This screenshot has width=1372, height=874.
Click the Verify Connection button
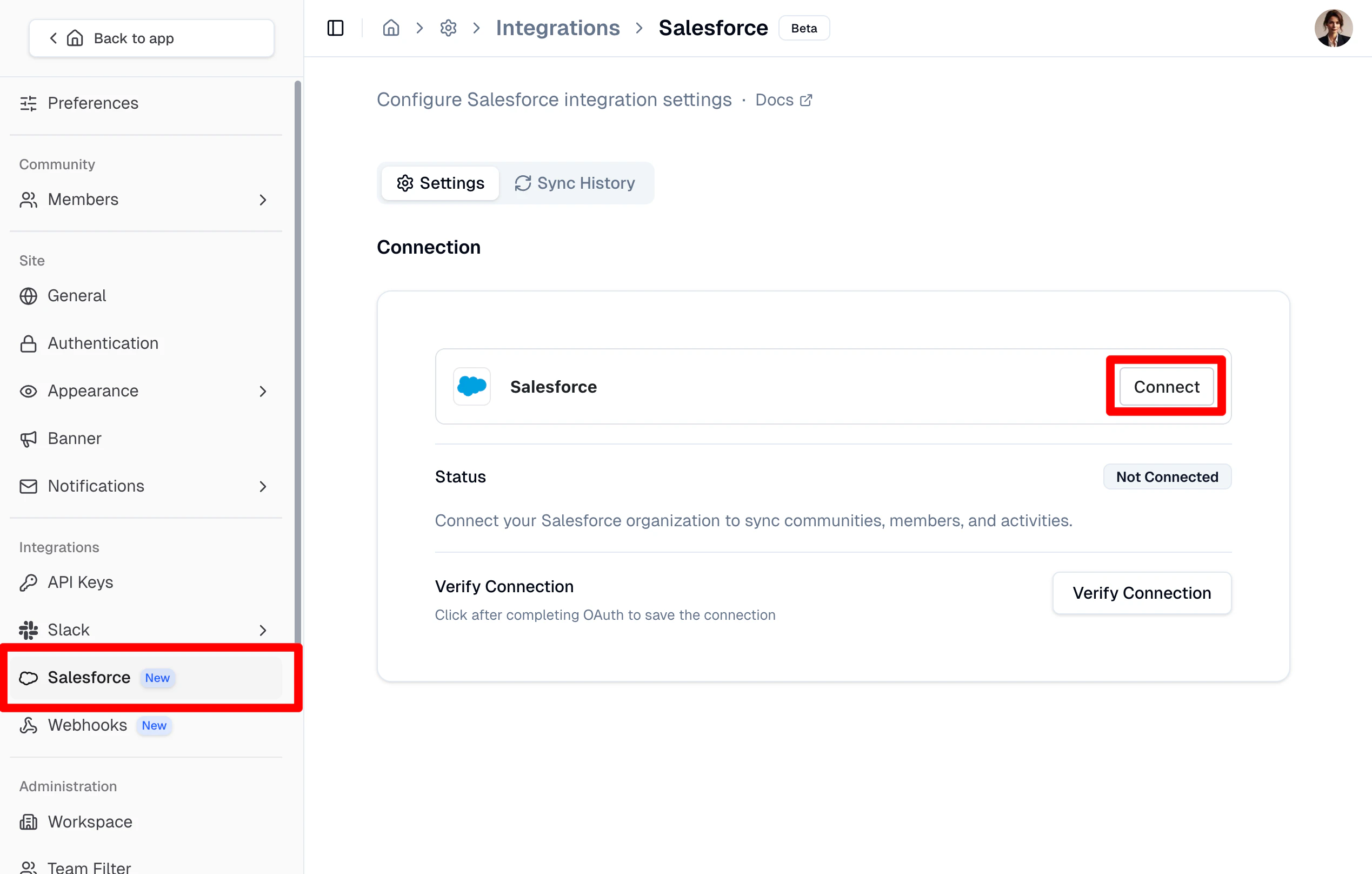[x=1142, y=593]
